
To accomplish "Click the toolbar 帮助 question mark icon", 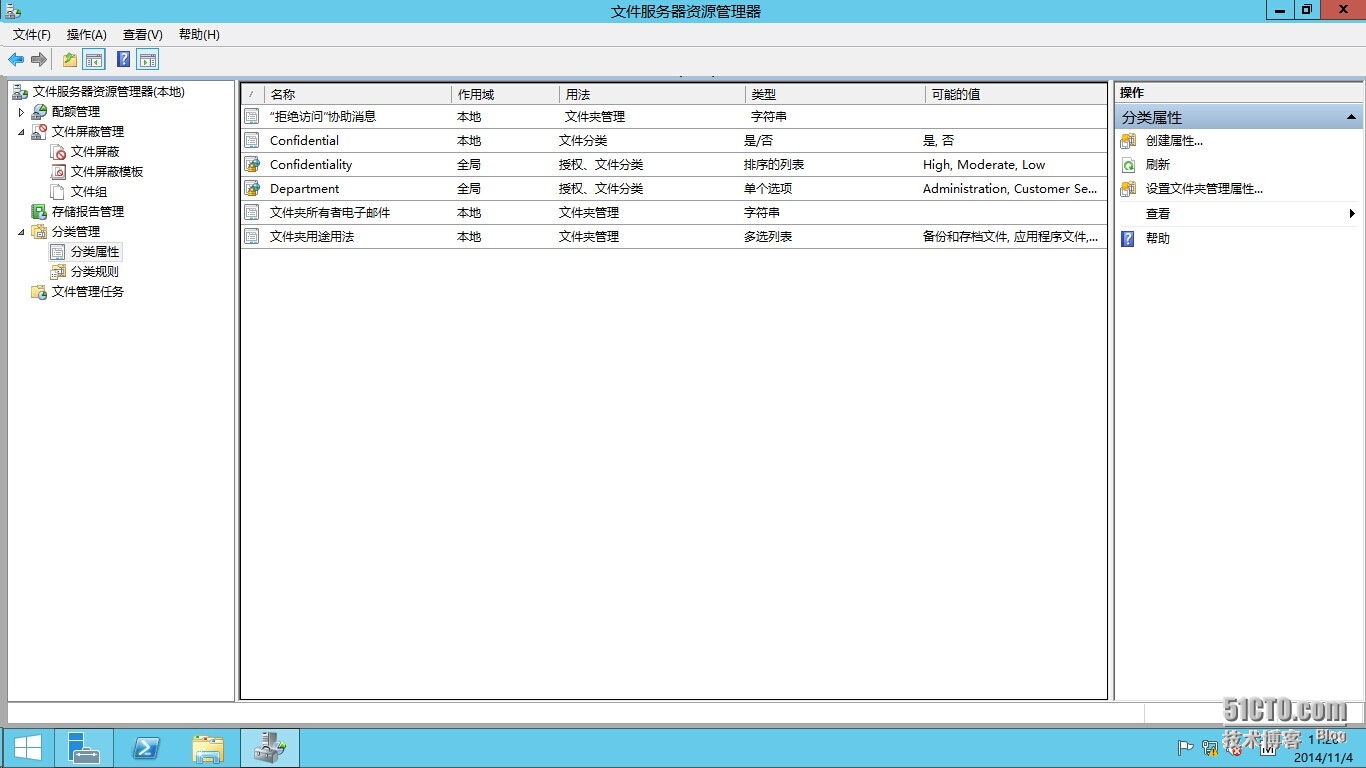I will [x=122, y=59].
